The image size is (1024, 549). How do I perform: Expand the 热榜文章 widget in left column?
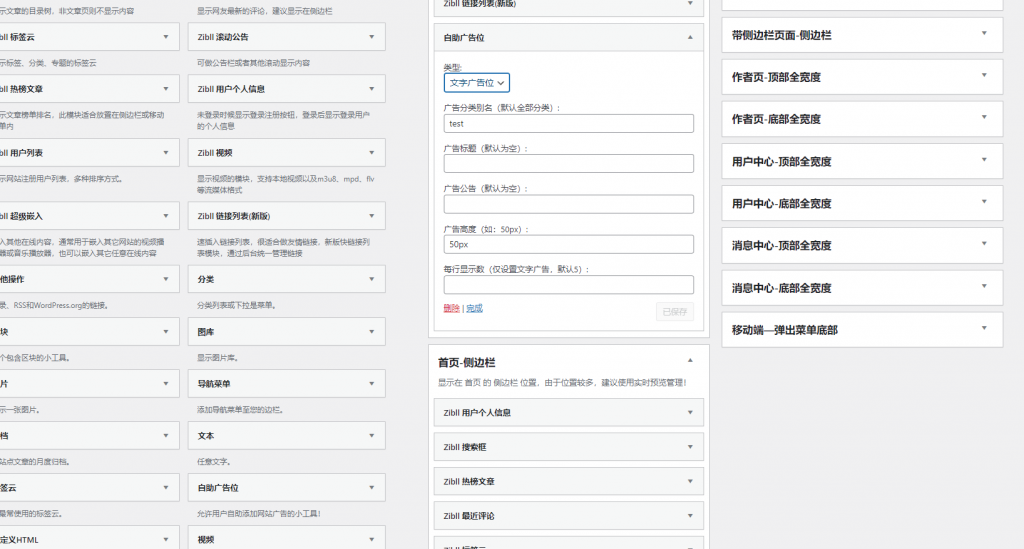166,89
